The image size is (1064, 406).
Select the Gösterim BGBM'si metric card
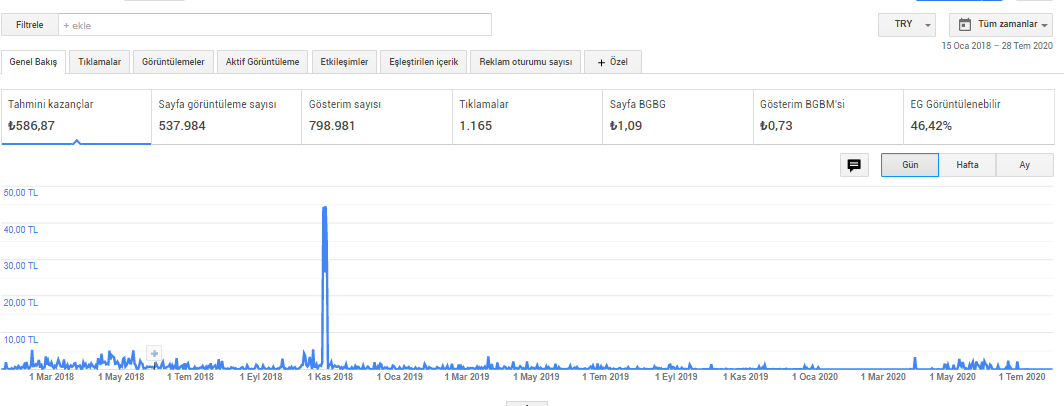[x=826, y=116]
